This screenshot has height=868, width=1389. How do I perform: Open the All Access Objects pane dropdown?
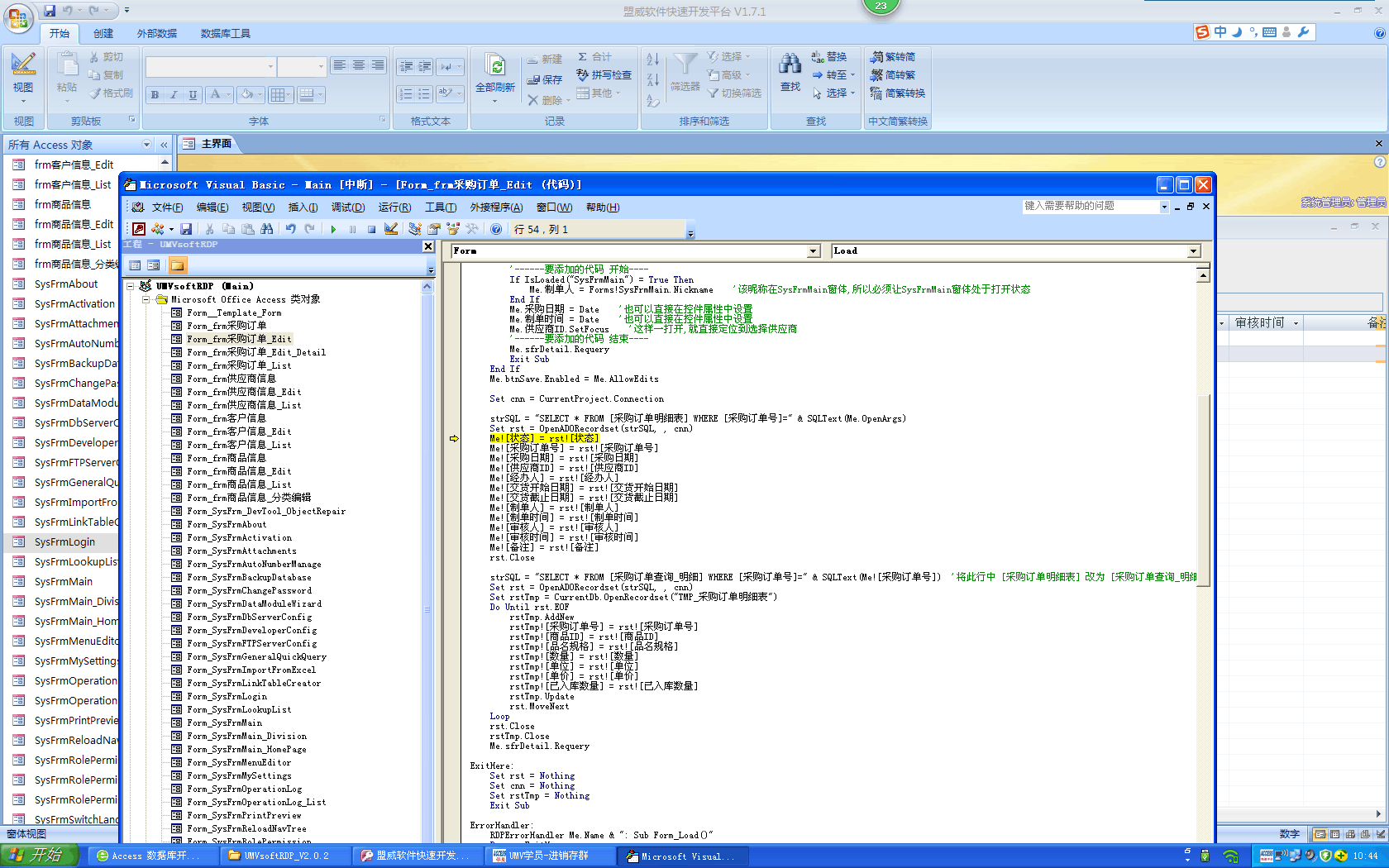coord(146,145)
